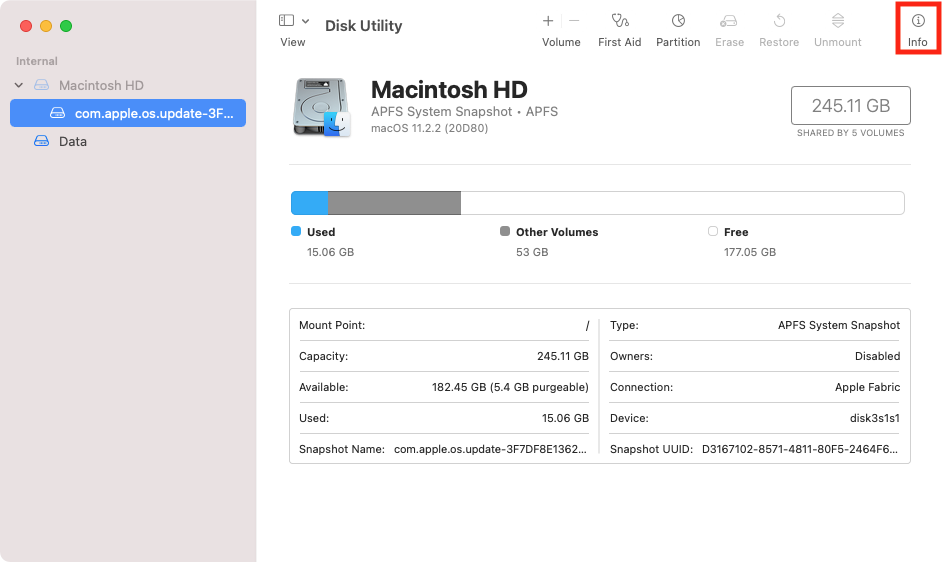Add a new APFS volume with plus
The height and width of the screenshot is (562, 943).
click(548, 21)
